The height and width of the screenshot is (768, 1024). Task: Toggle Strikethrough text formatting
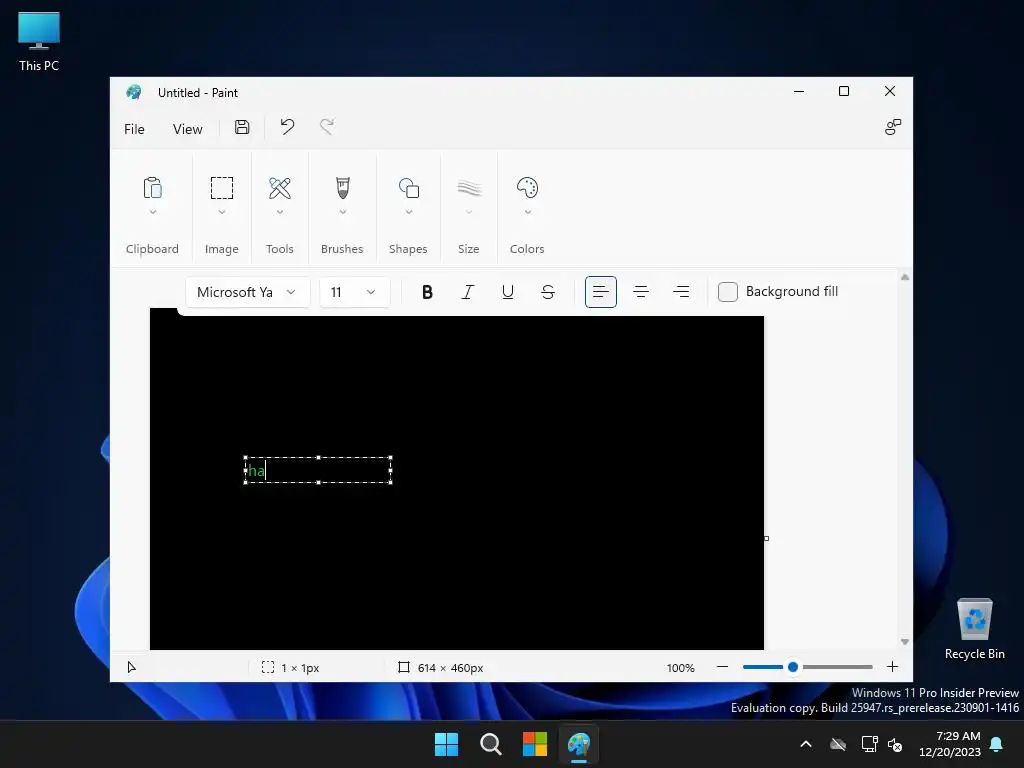click(x=548, y=292)
